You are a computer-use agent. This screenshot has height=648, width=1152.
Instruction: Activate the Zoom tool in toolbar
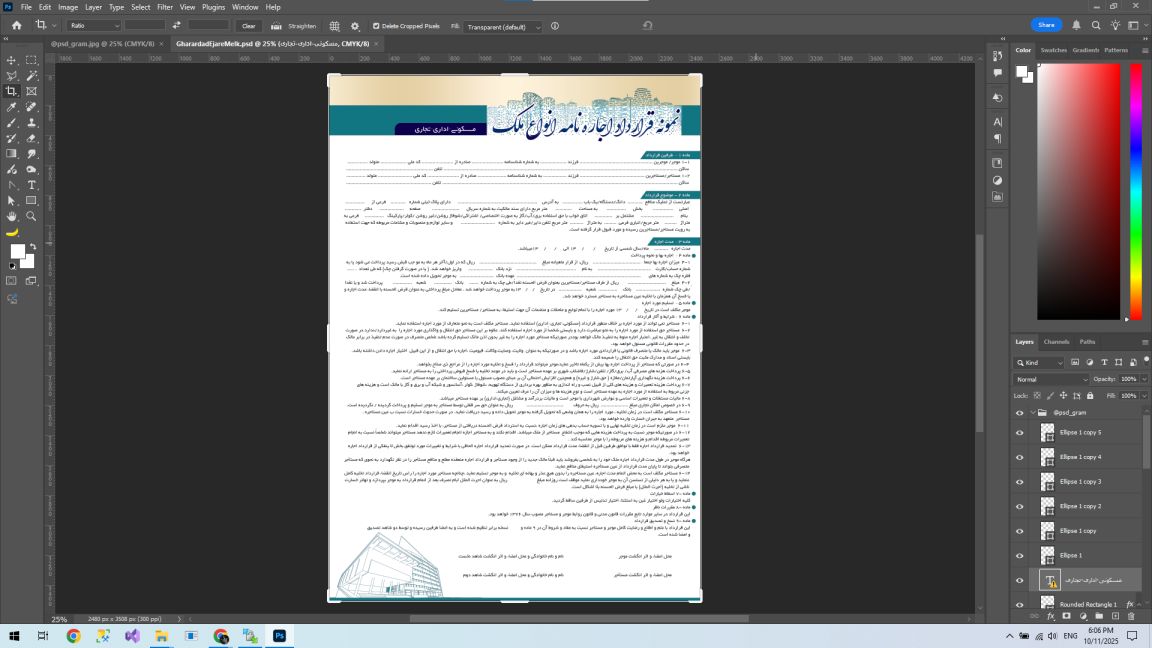[32, 216]
